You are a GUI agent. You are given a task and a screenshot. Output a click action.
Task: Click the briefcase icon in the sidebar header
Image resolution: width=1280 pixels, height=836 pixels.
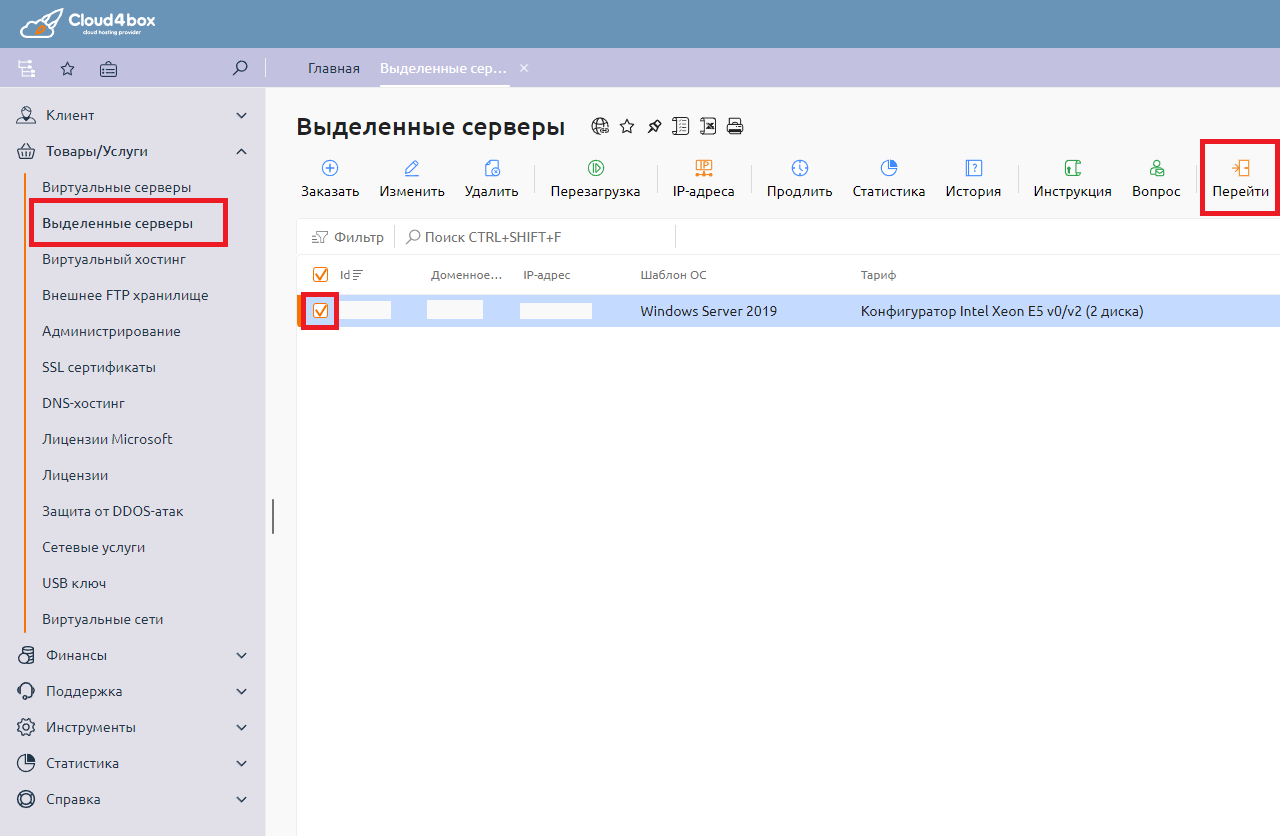click(108, 69)
